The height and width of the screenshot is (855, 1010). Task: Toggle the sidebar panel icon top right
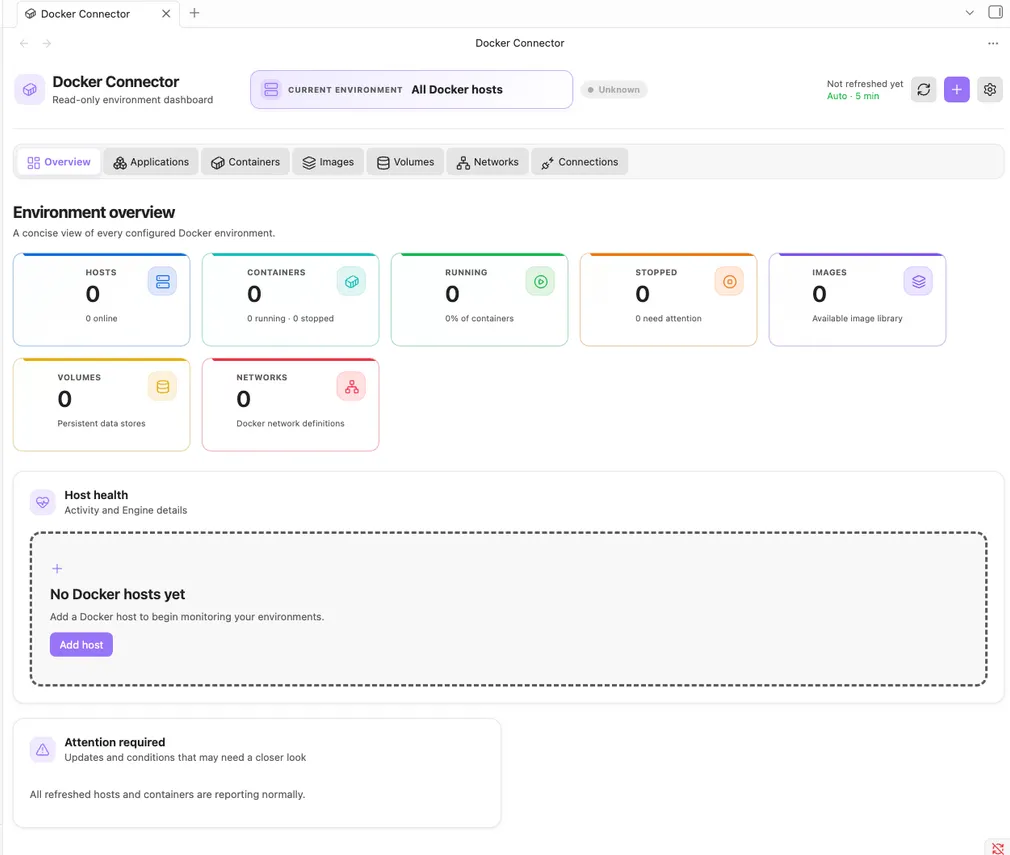pyautogui.click(x=995, y=12)
